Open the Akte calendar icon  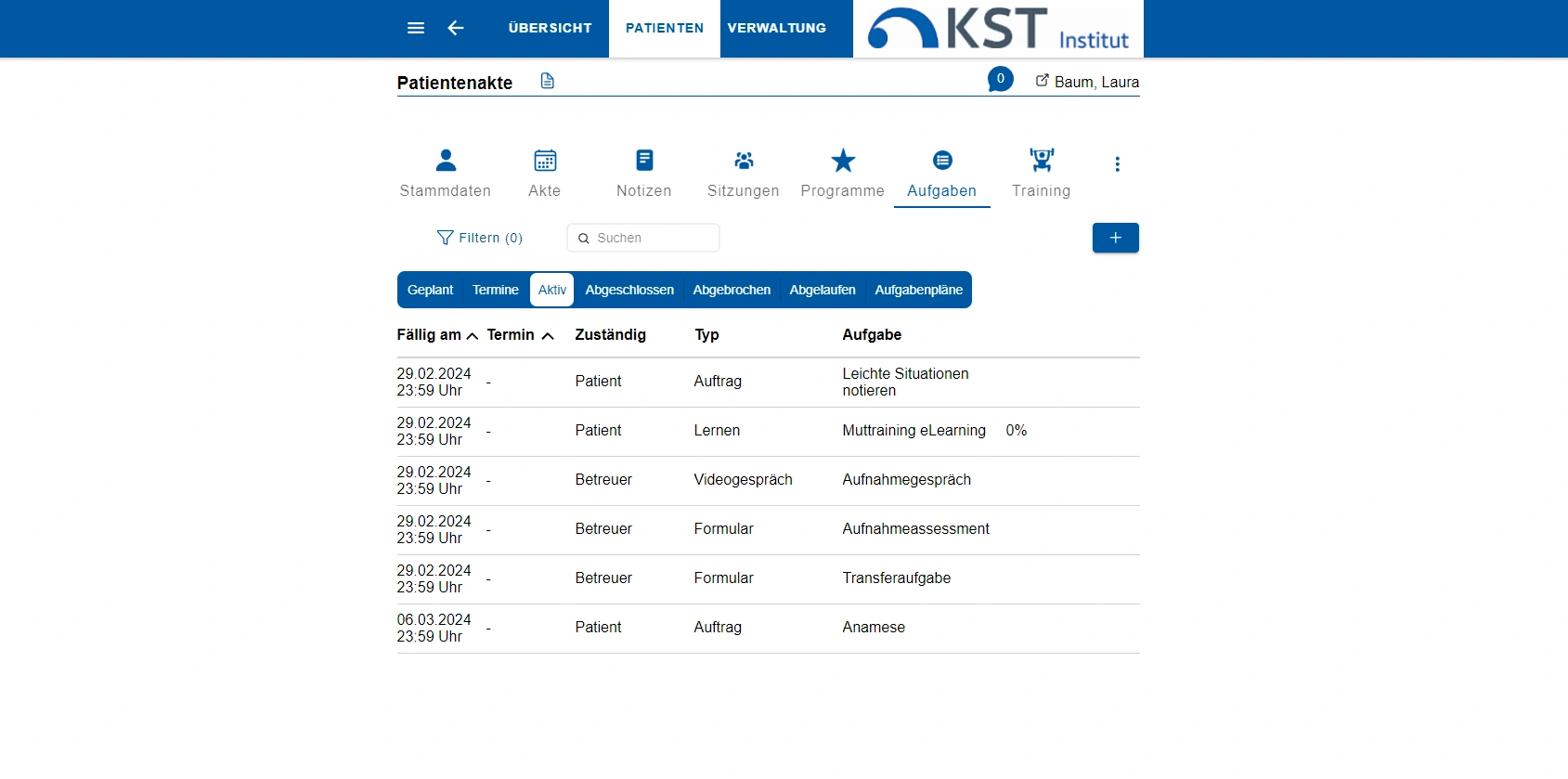545,161
